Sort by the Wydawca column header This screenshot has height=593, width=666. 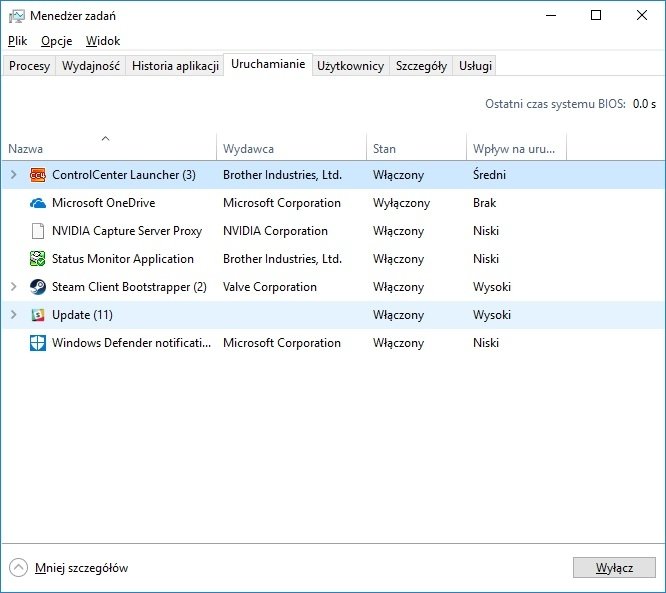291,147
